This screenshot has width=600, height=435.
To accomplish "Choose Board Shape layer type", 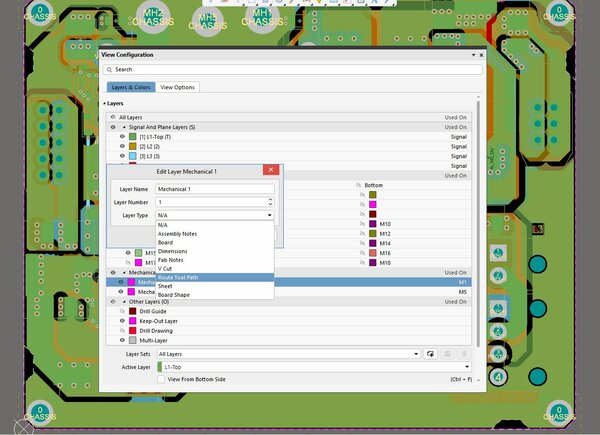I will 215,295.
